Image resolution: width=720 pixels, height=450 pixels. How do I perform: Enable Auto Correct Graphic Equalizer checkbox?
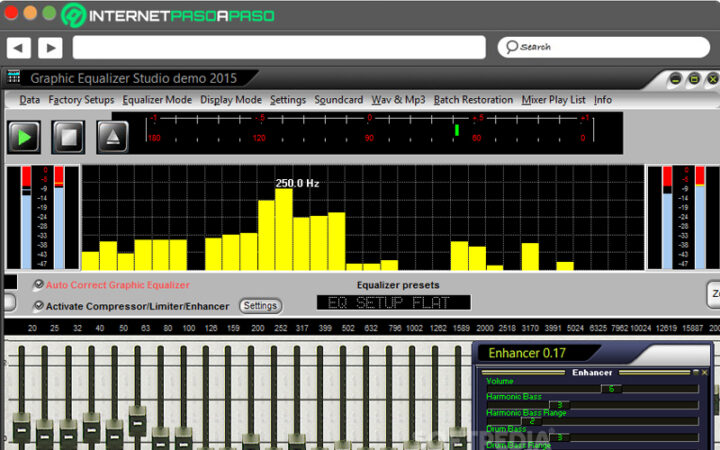(39, 285)
